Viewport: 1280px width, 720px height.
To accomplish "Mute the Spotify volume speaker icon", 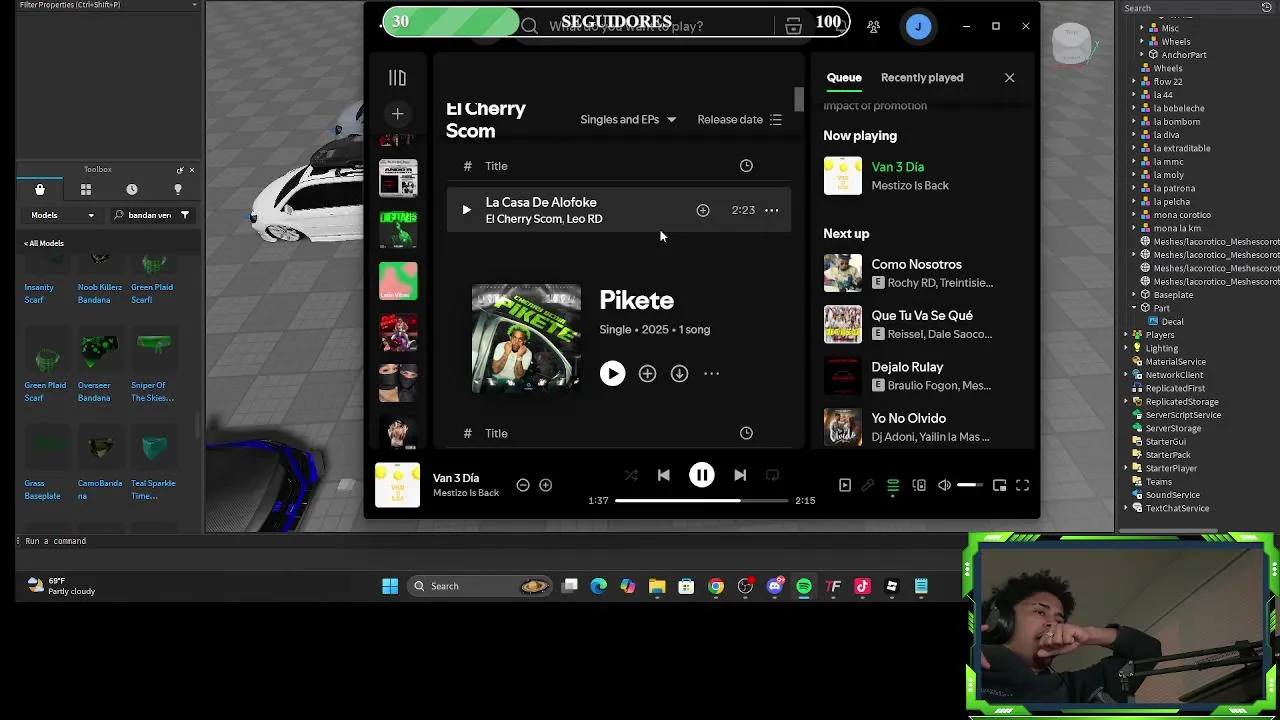I will pos(944,485).
